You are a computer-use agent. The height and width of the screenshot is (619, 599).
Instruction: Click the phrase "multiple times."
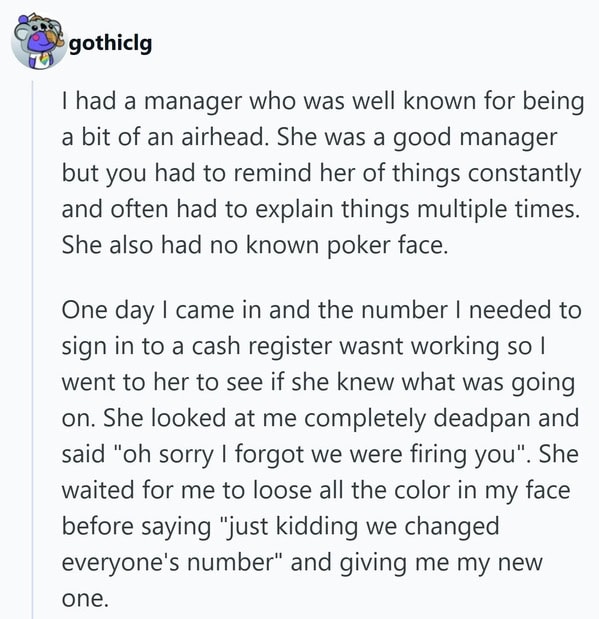point(499,209)
